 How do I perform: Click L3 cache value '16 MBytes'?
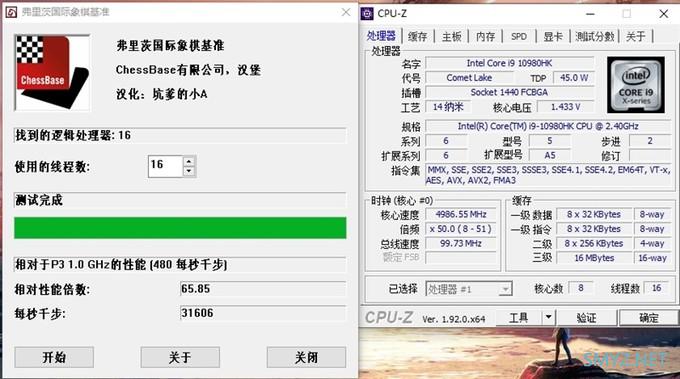[x=594, y=258]
